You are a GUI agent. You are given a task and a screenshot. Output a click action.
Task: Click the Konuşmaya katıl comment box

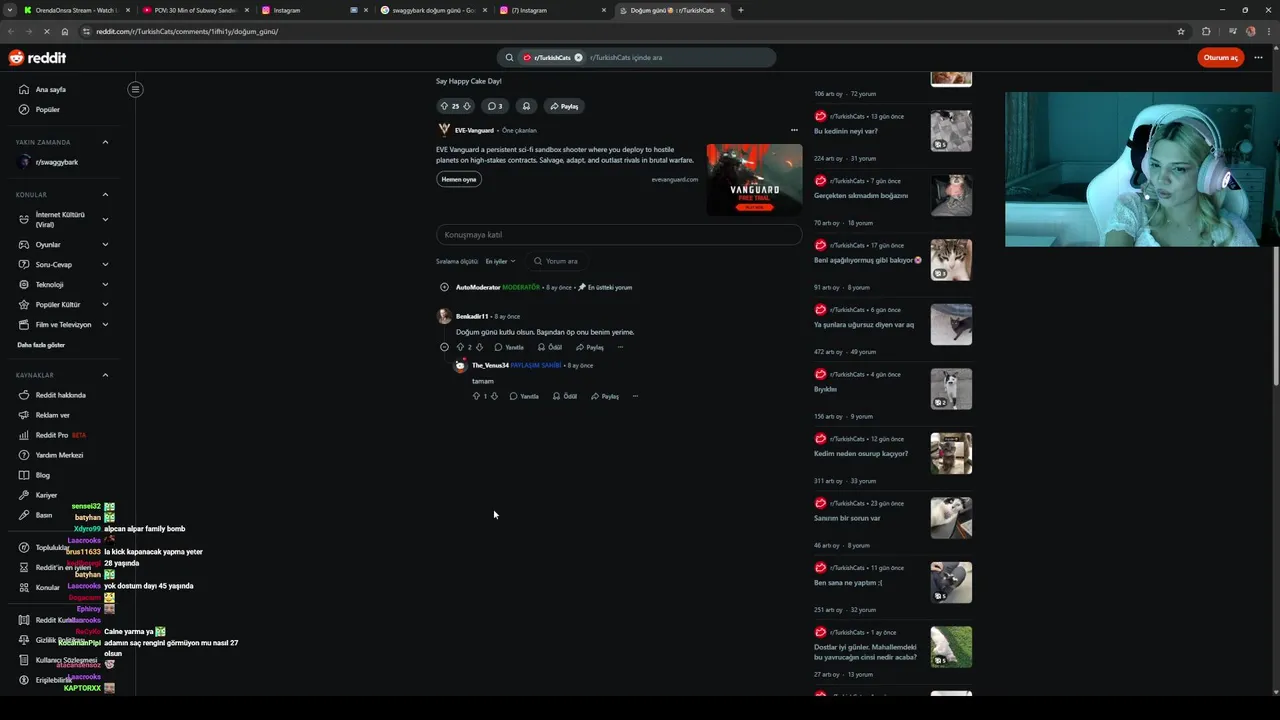[619, 235]
